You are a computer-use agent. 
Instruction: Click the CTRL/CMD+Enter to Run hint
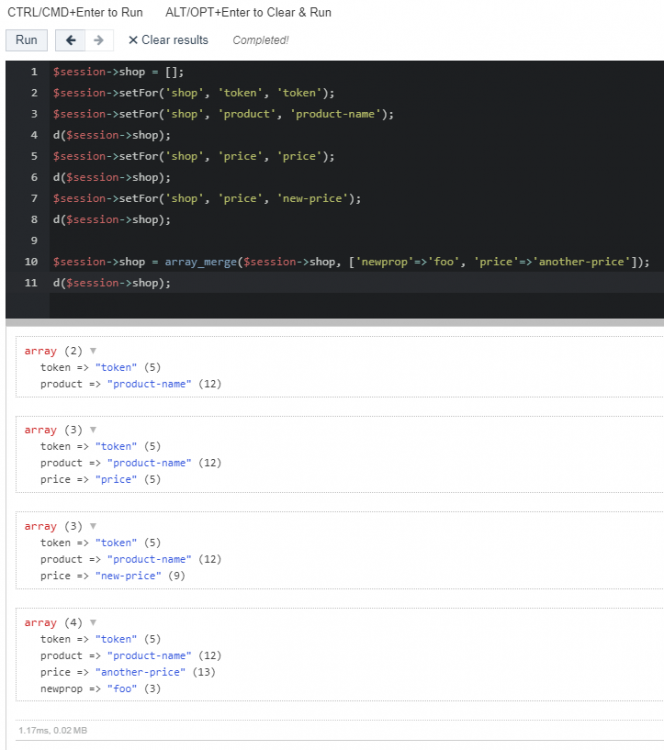(75, 12)
